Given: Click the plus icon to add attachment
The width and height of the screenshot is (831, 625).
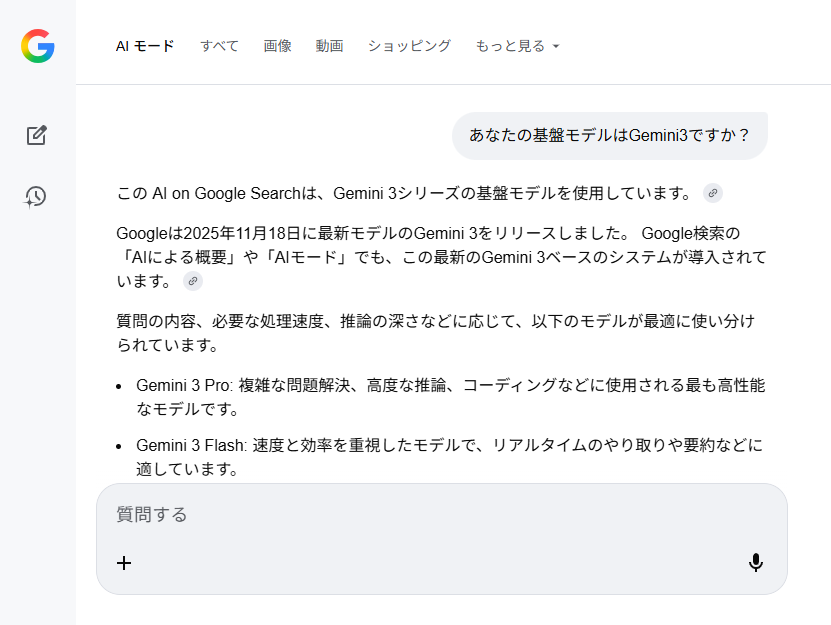Looking at the screenshot, I should pyautogui.click(x=124, y=563).
